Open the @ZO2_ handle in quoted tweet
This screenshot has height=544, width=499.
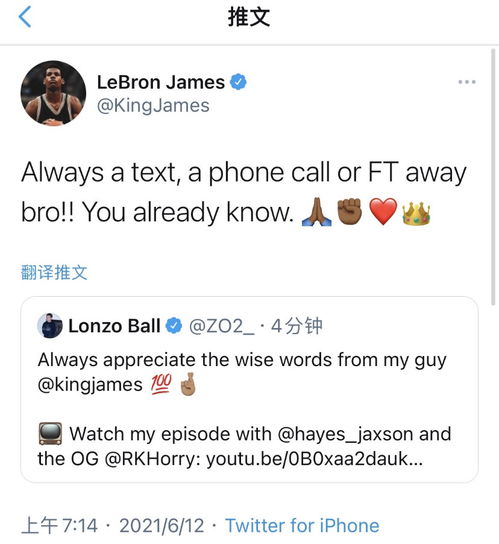(x=221, y=326)
